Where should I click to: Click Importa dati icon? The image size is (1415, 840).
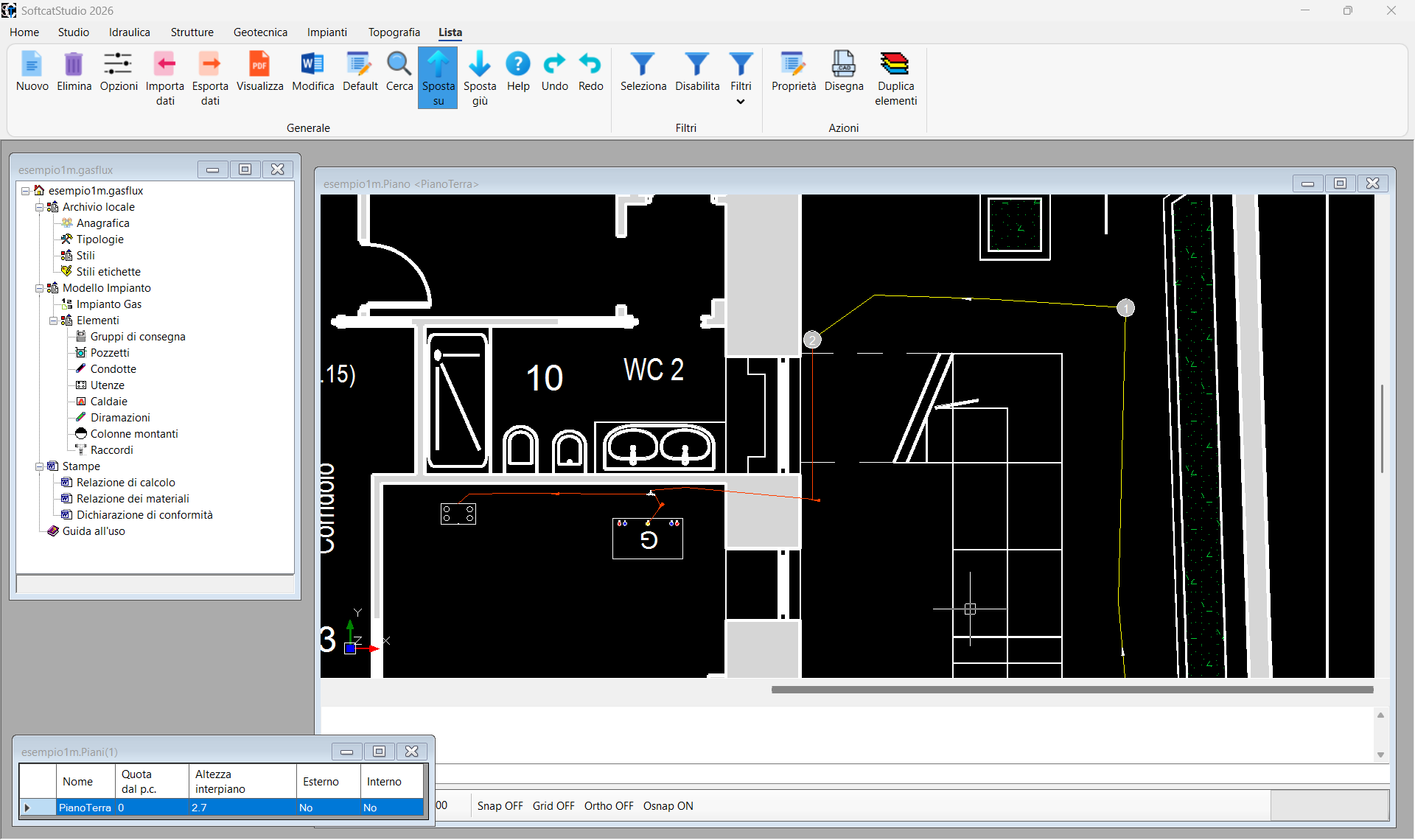tap(164, 64)
